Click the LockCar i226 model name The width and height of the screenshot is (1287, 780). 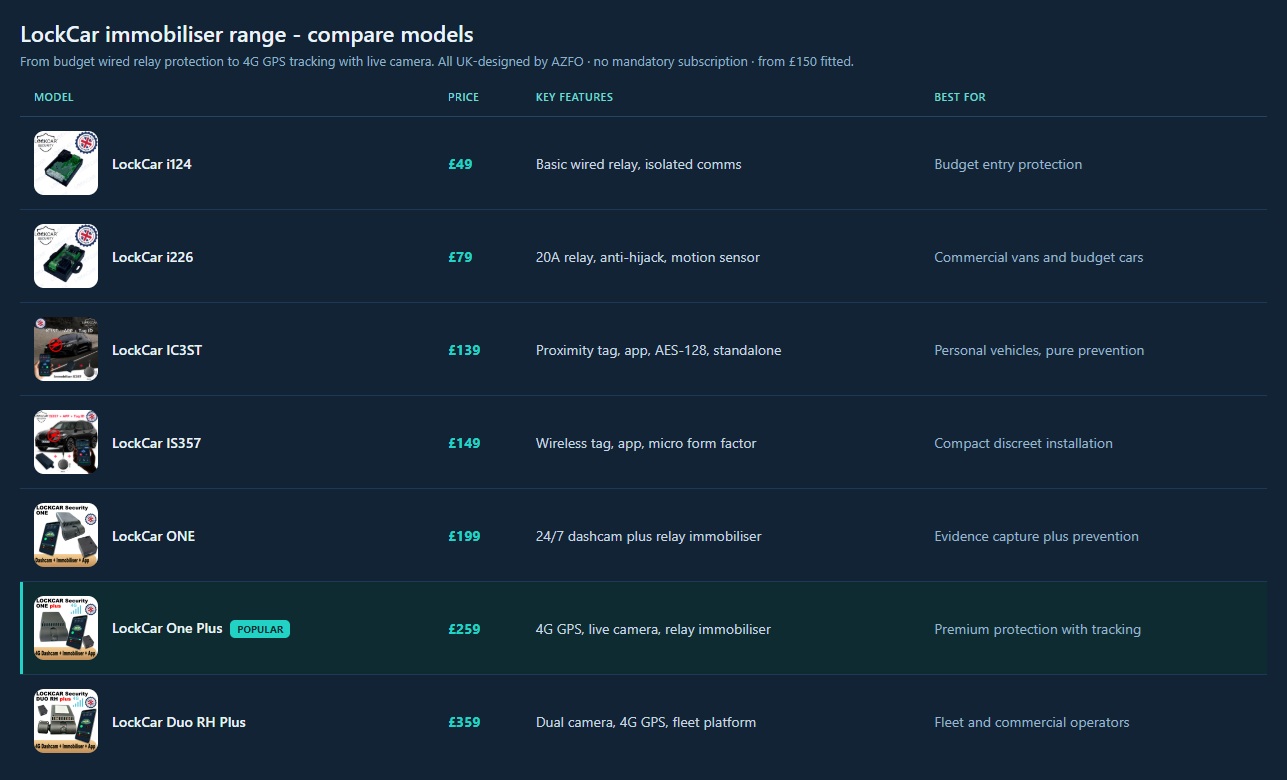click(153, 257)
